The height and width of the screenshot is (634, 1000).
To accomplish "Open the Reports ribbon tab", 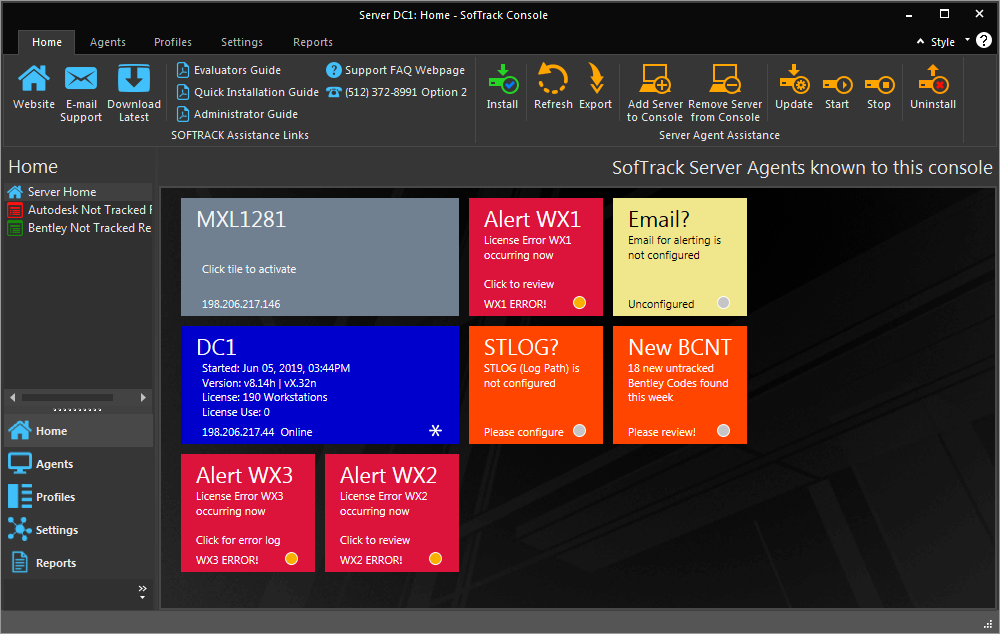I will (312, 42).
